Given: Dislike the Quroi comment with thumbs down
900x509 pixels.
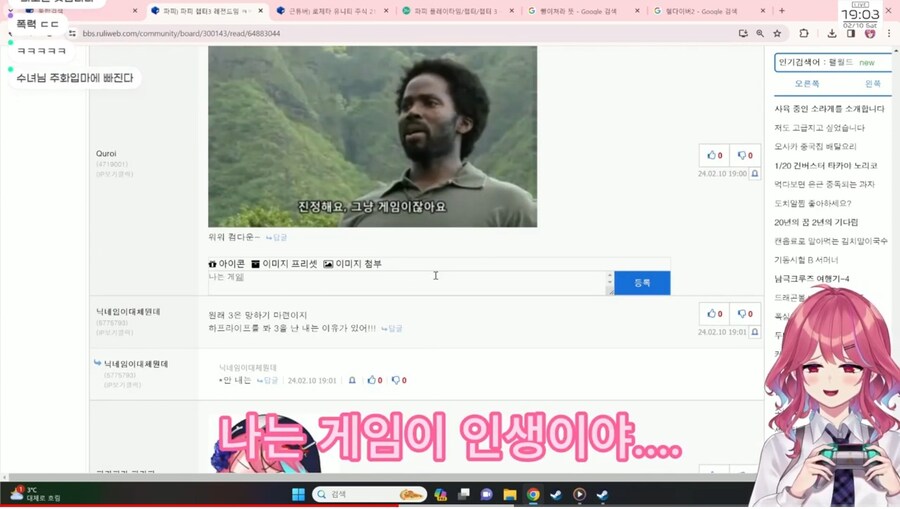Looking at the screenshot, I should pos(745,155).
